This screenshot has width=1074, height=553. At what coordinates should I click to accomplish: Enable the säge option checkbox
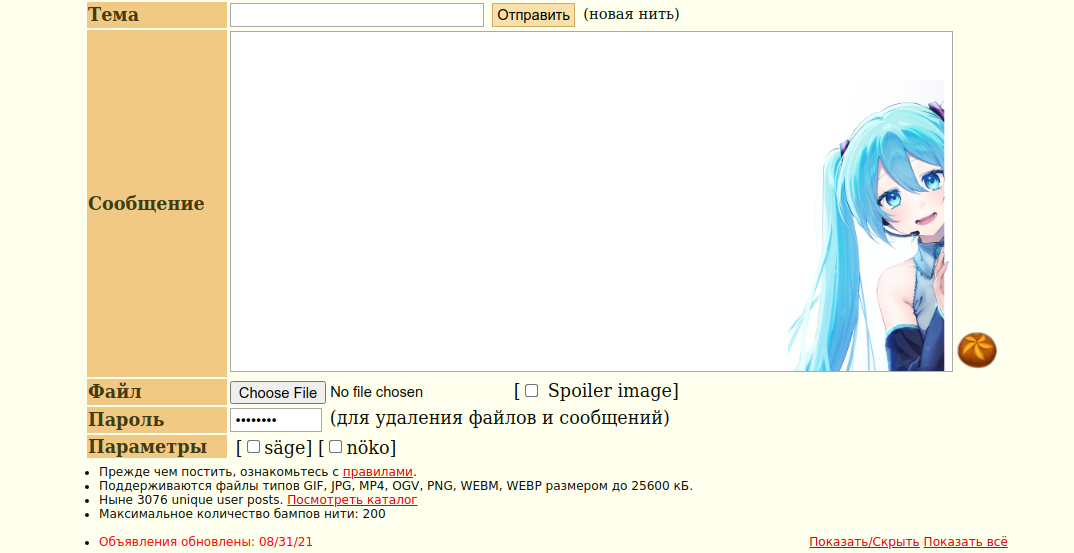pos(253,447)
